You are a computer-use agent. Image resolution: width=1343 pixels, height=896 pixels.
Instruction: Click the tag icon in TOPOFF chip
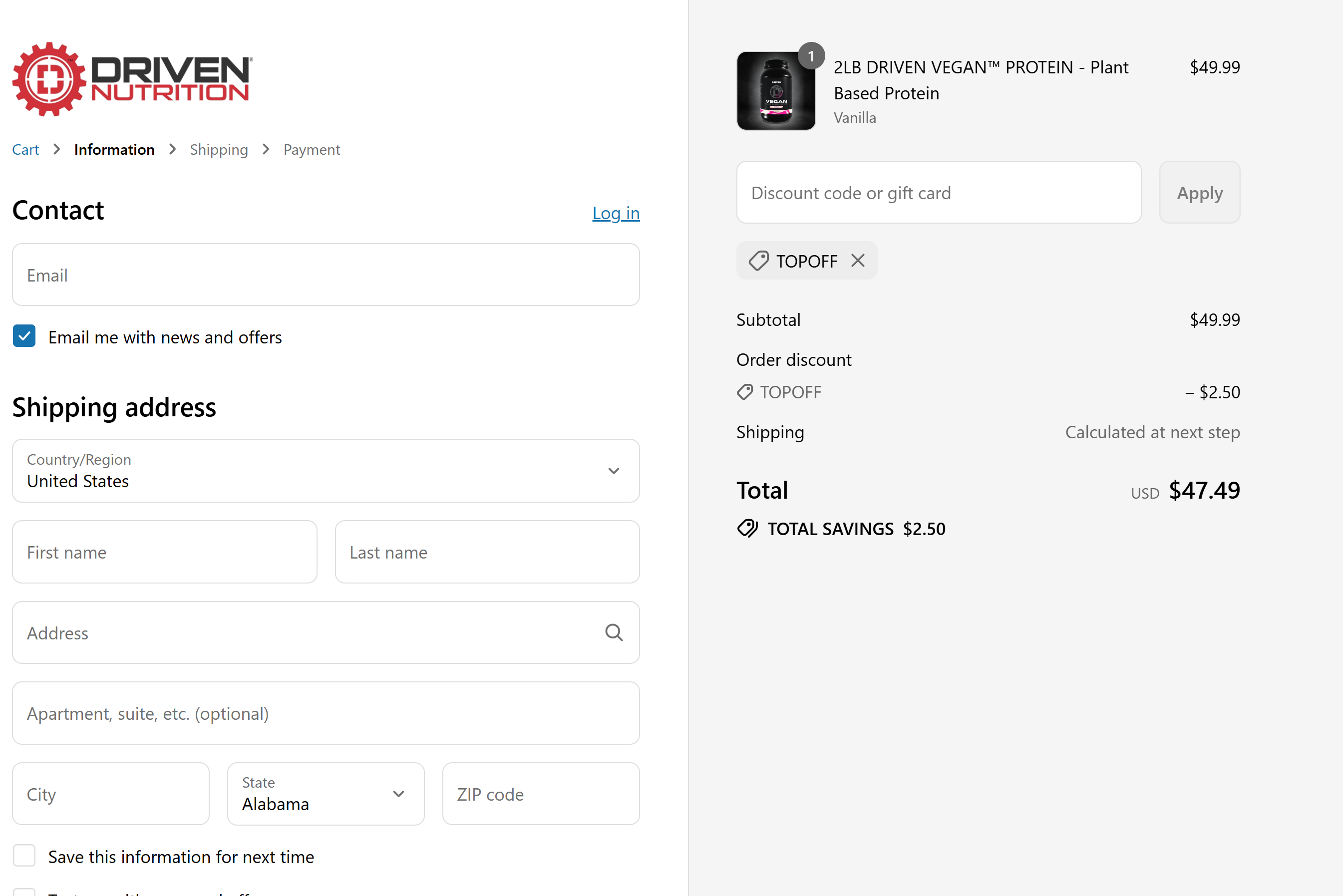[x=758, y=261]
